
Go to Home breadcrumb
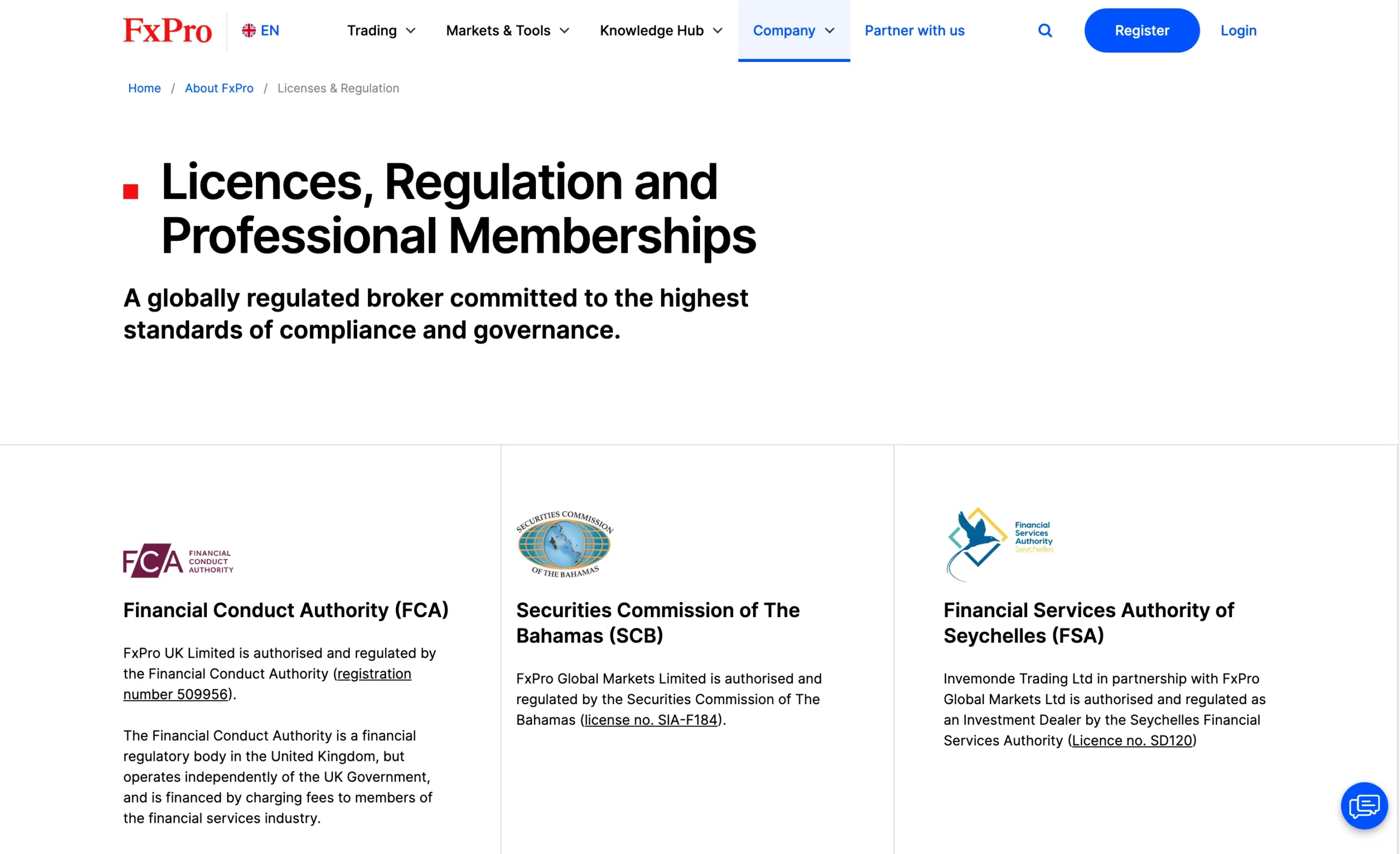pos(144,88)
